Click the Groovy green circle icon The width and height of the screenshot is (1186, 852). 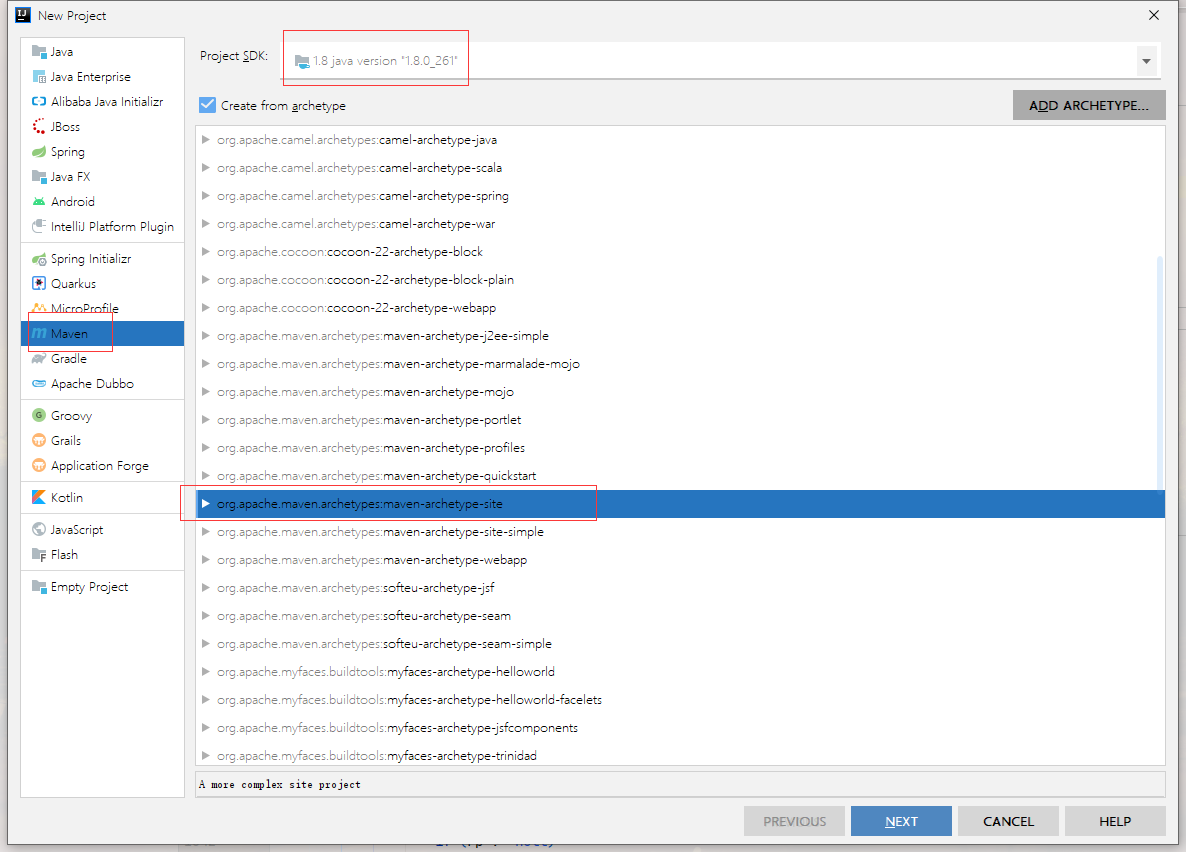39,415
